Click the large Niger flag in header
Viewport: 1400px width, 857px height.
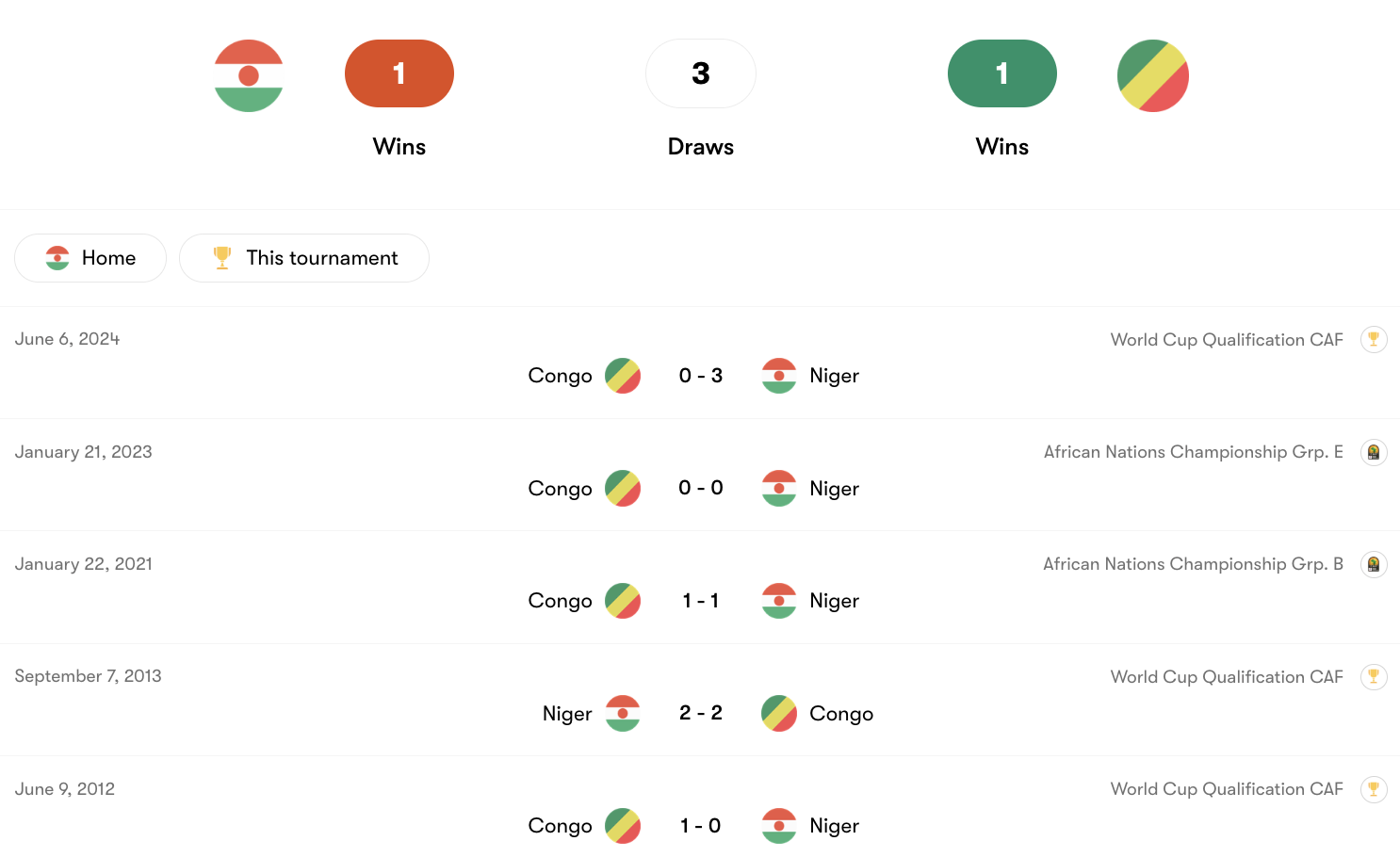pyautogui.click(x=249, y=75)
